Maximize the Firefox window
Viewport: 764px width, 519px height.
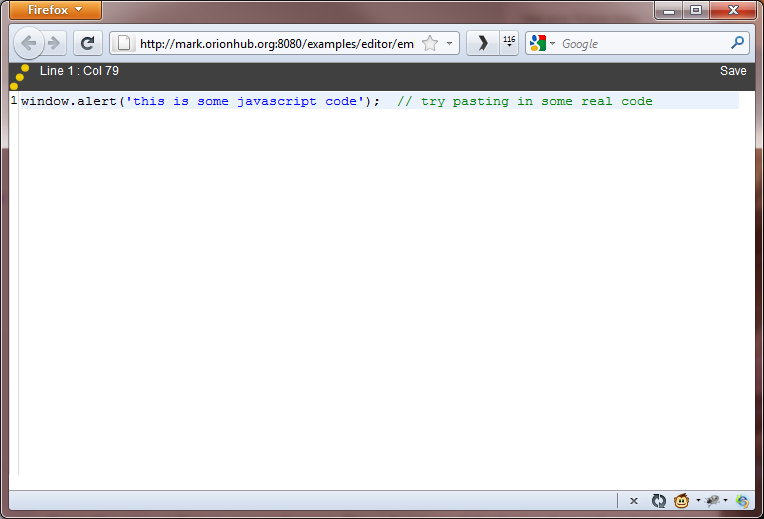pyautogui.click(x=696, y=10)
